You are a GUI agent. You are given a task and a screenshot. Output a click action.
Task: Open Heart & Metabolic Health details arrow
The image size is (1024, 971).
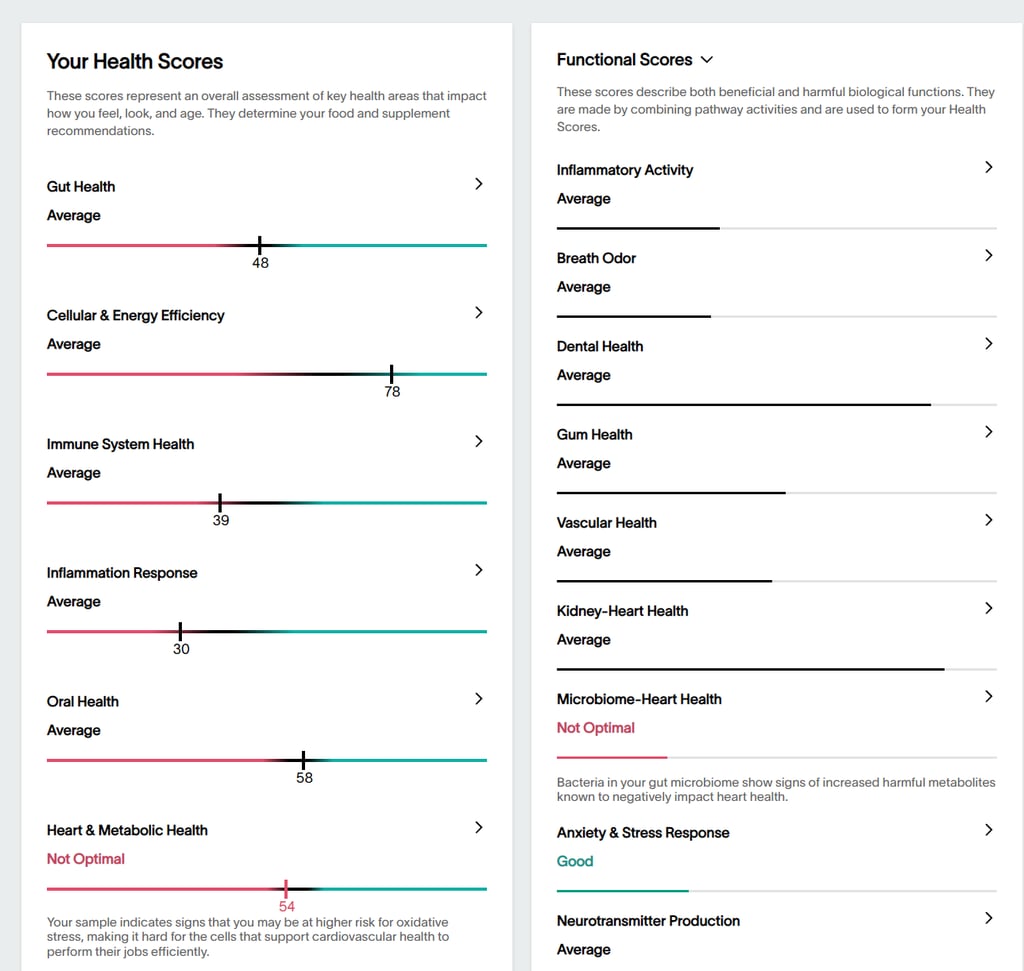[478, 828]
